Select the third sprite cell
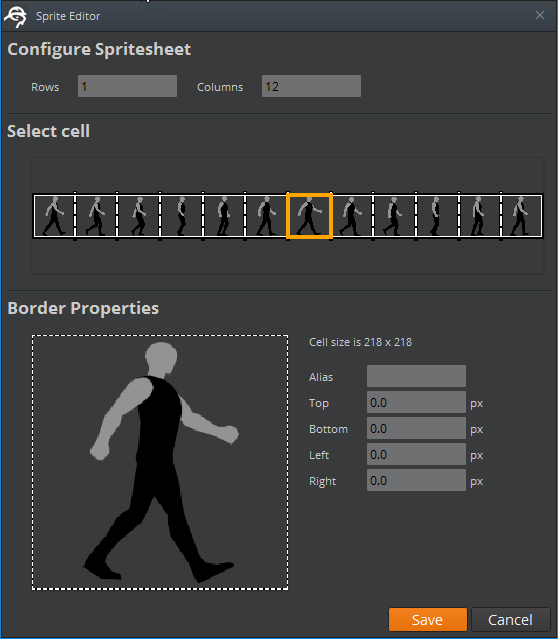 coord(139,216)
